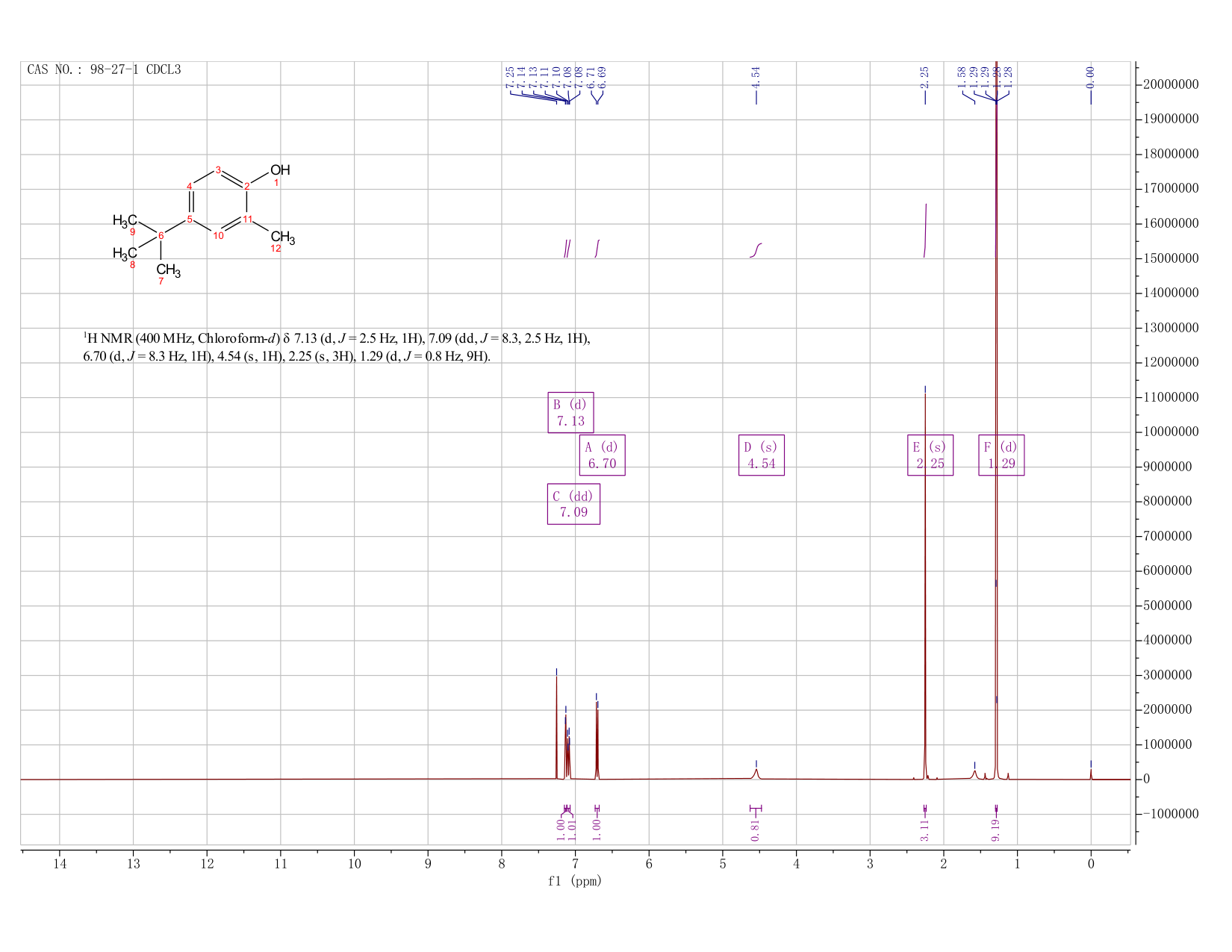Click the 7 tick label on ppm axis

point(575,864)
